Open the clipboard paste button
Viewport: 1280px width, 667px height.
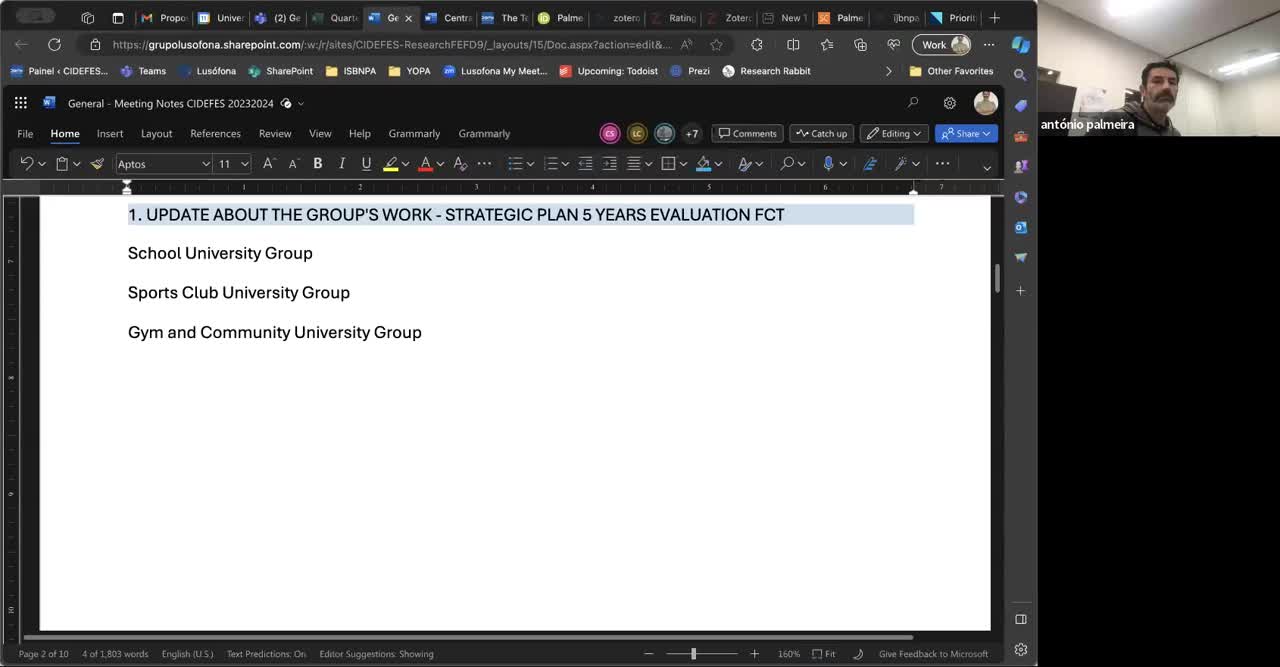[x=61, y=163]
